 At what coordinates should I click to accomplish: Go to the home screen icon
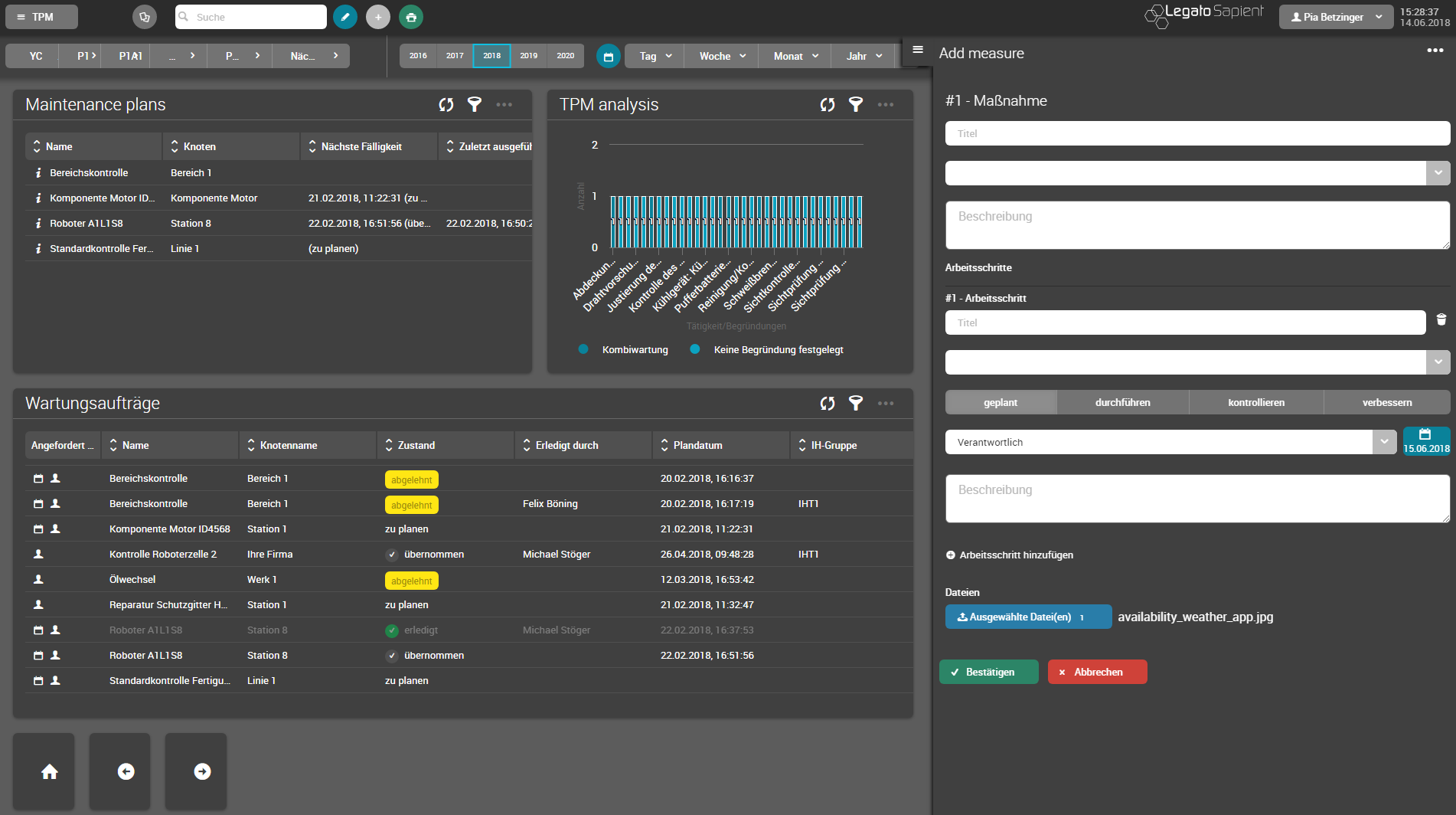pos(50,771)
